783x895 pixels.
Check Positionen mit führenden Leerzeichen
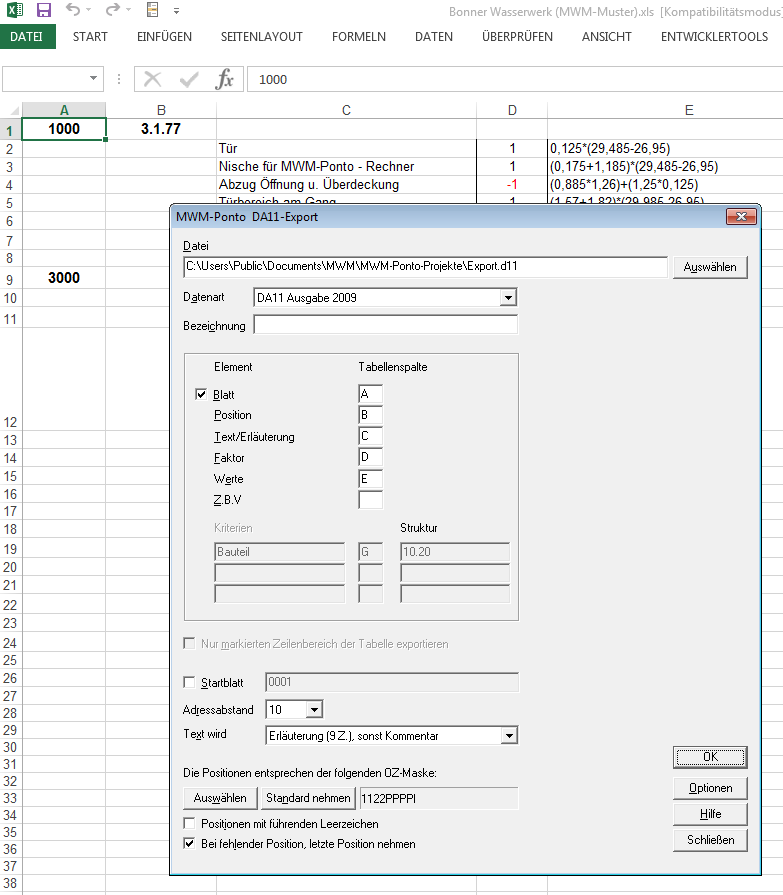pyautogui.click(x=191, y=823)
